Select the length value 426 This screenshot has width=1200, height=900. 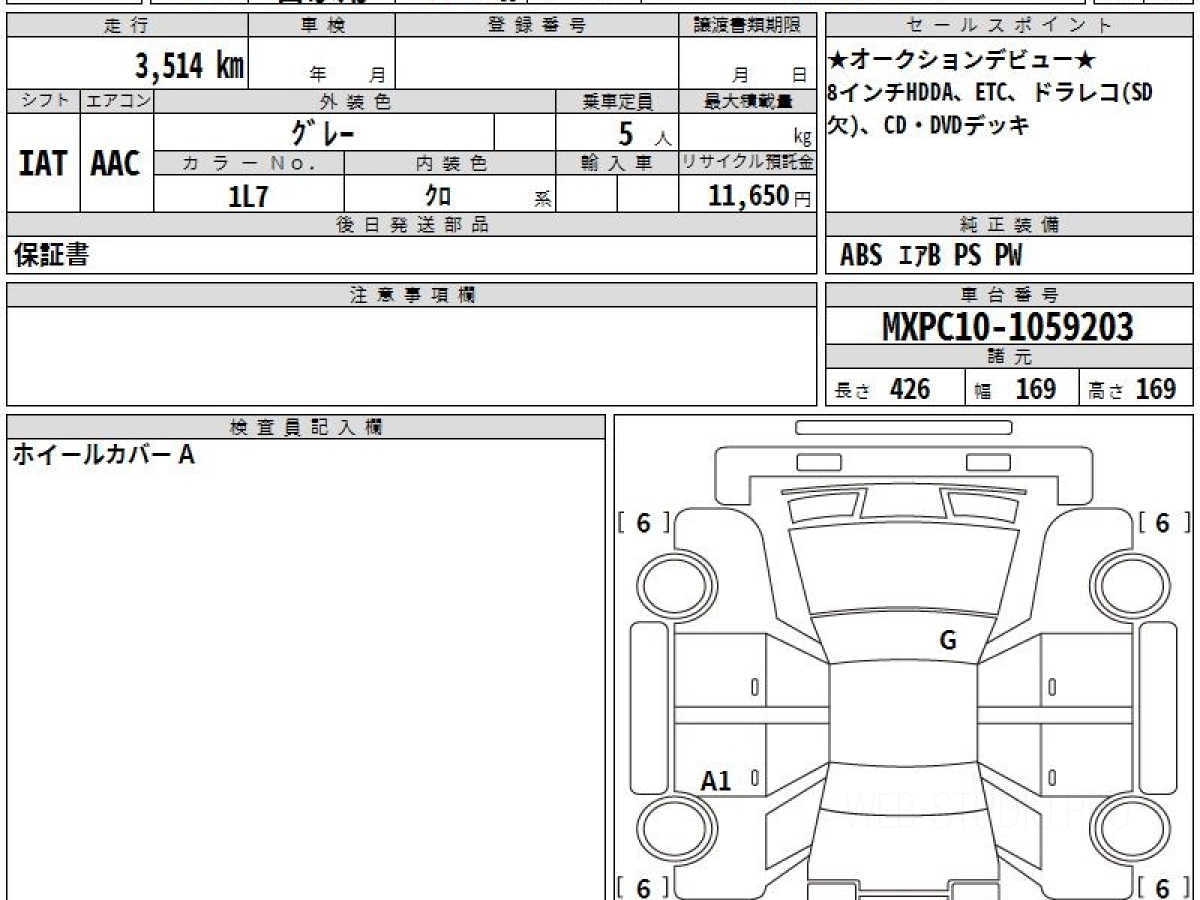click(x=910, y=389)
